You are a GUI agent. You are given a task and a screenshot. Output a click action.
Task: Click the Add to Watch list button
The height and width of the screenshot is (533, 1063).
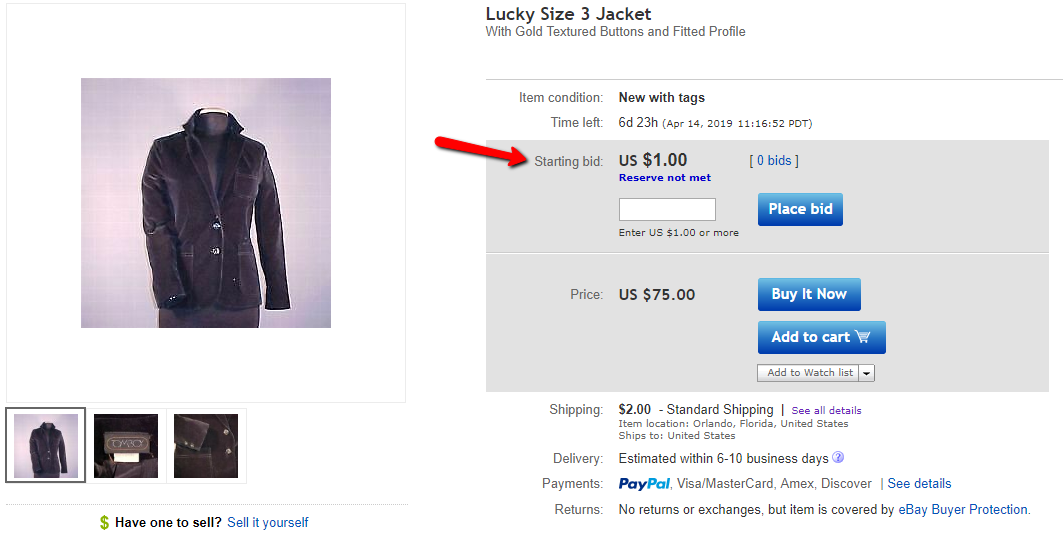tap(809, 373)
